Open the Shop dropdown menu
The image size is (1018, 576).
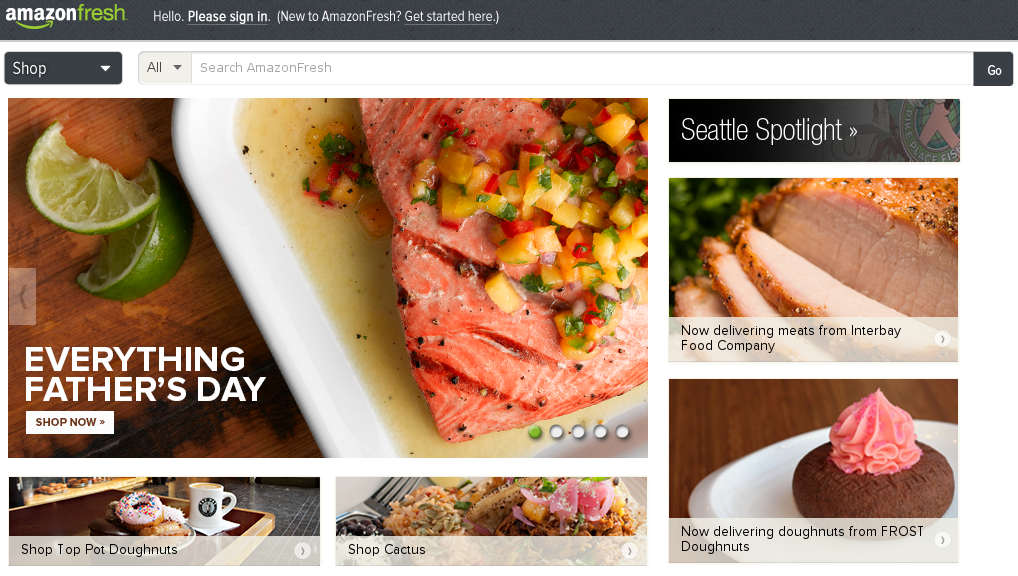coord(63,68)
